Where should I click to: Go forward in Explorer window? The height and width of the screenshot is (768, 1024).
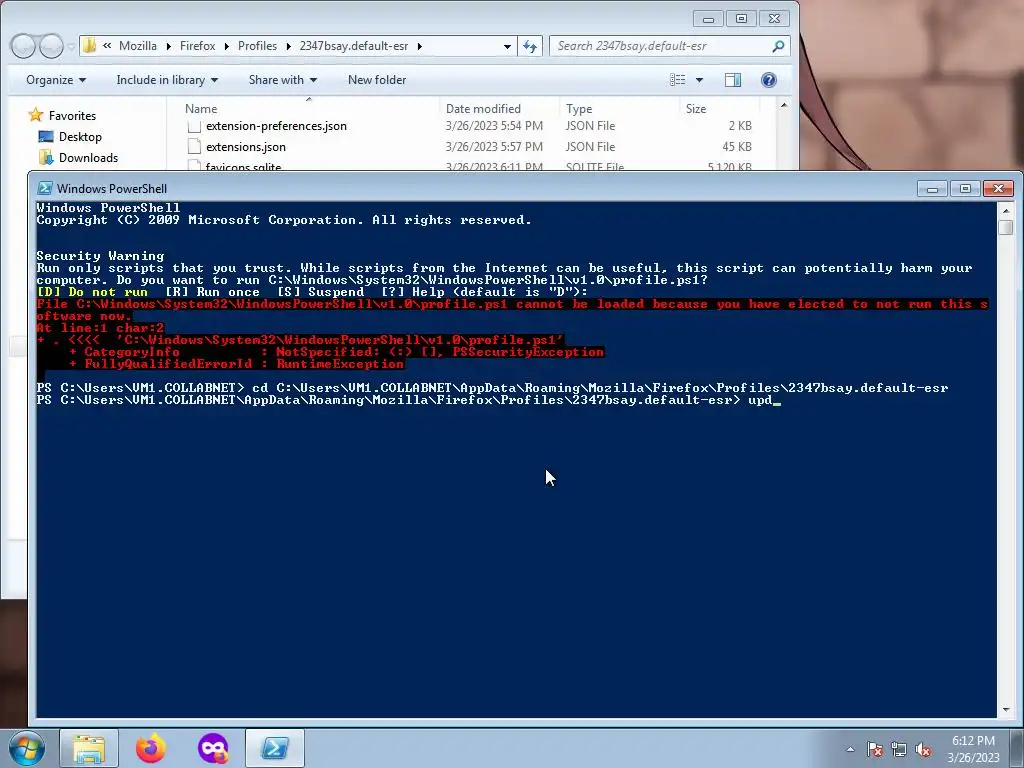[51, 46]
